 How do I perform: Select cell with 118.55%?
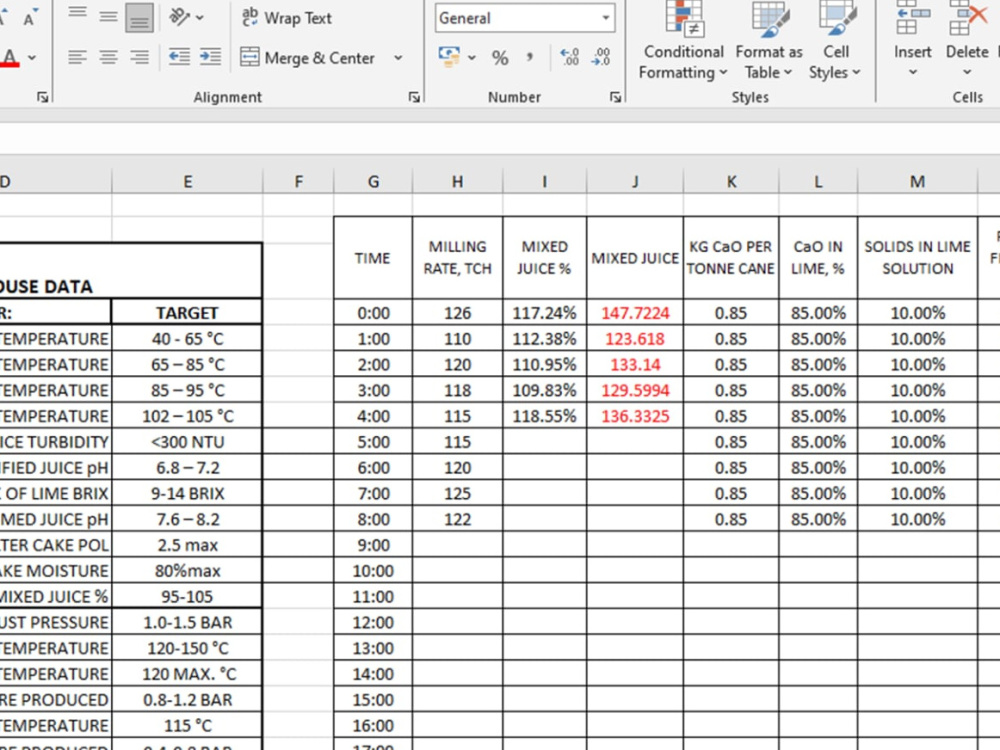544,416
